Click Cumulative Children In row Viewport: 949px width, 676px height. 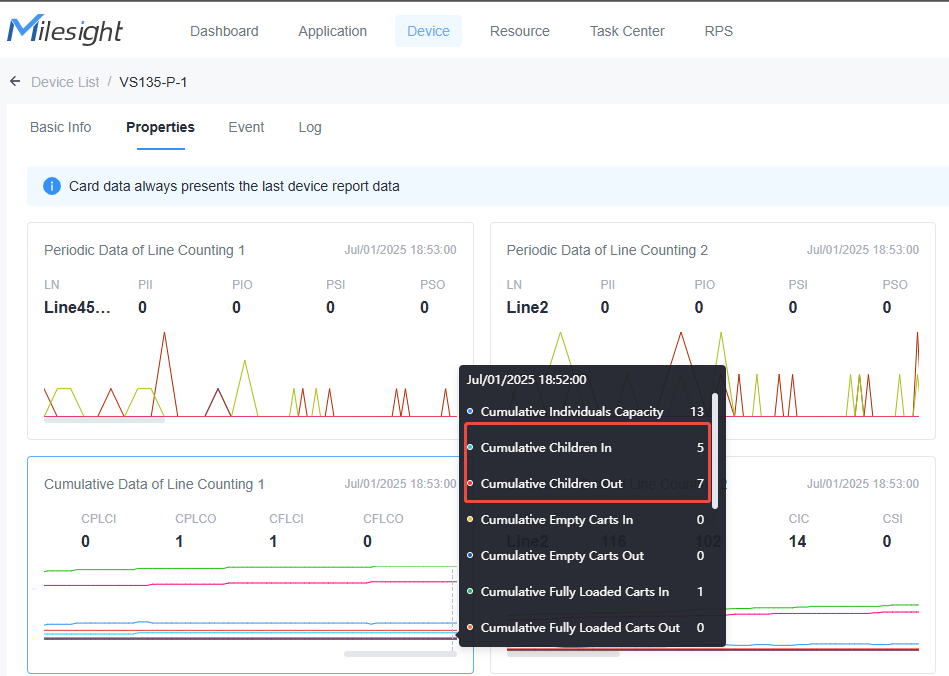tap(586, 447)
